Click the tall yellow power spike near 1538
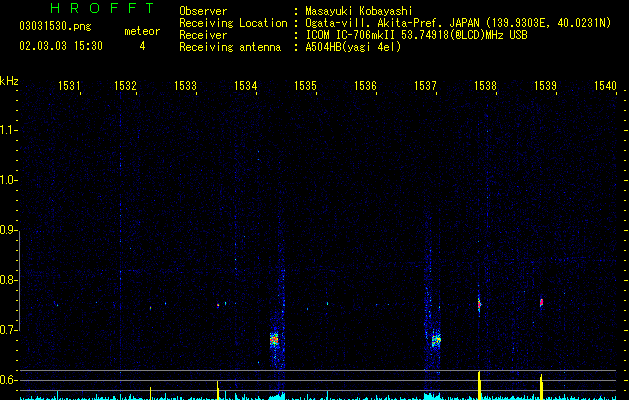 (x=479, y=385)
